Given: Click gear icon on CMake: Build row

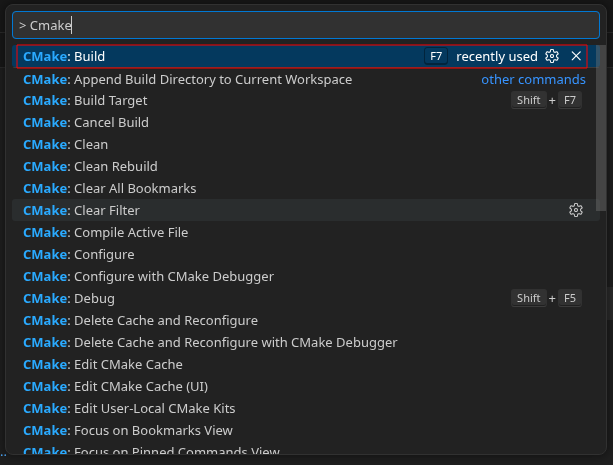Looking at the screenshot, I should click(552, 57).
